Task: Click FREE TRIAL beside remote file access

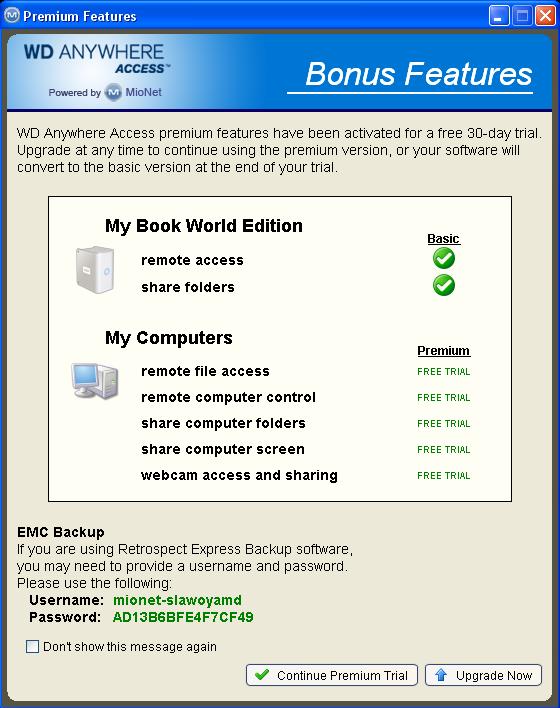Action: [x=443, y=372]
